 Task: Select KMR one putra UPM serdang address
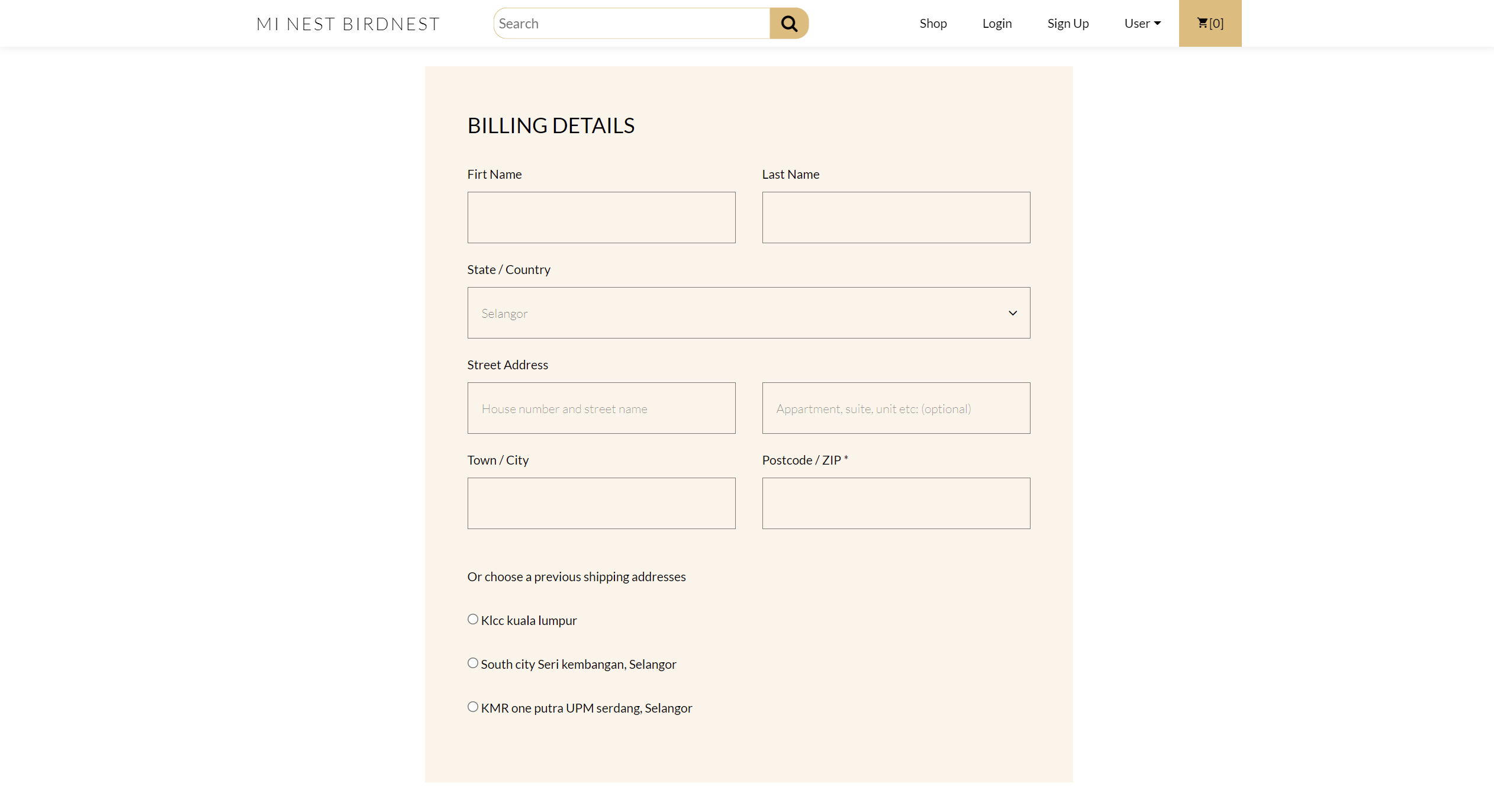pos(472,706)
